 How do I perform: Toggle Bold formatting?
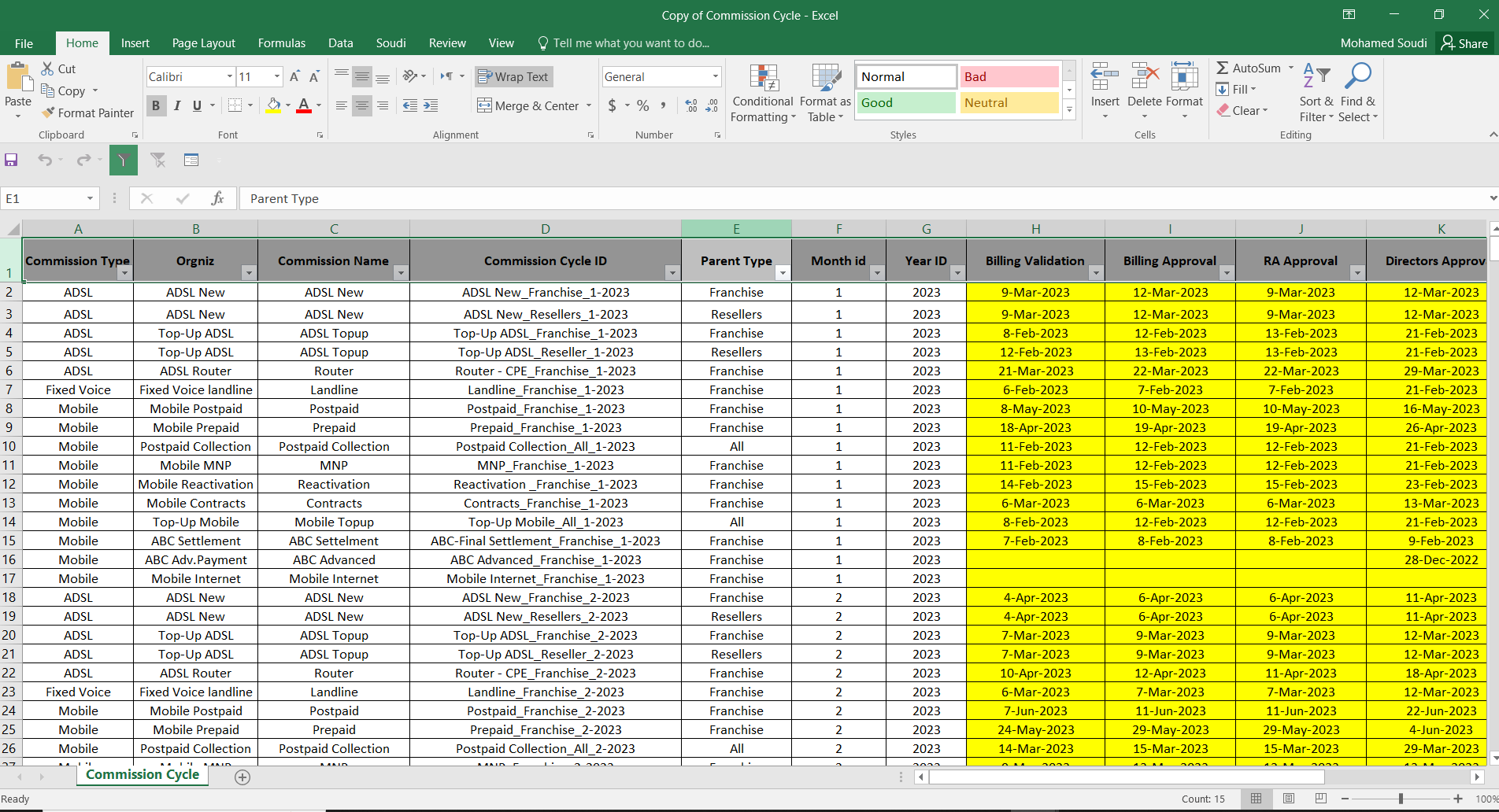[156, 105]
